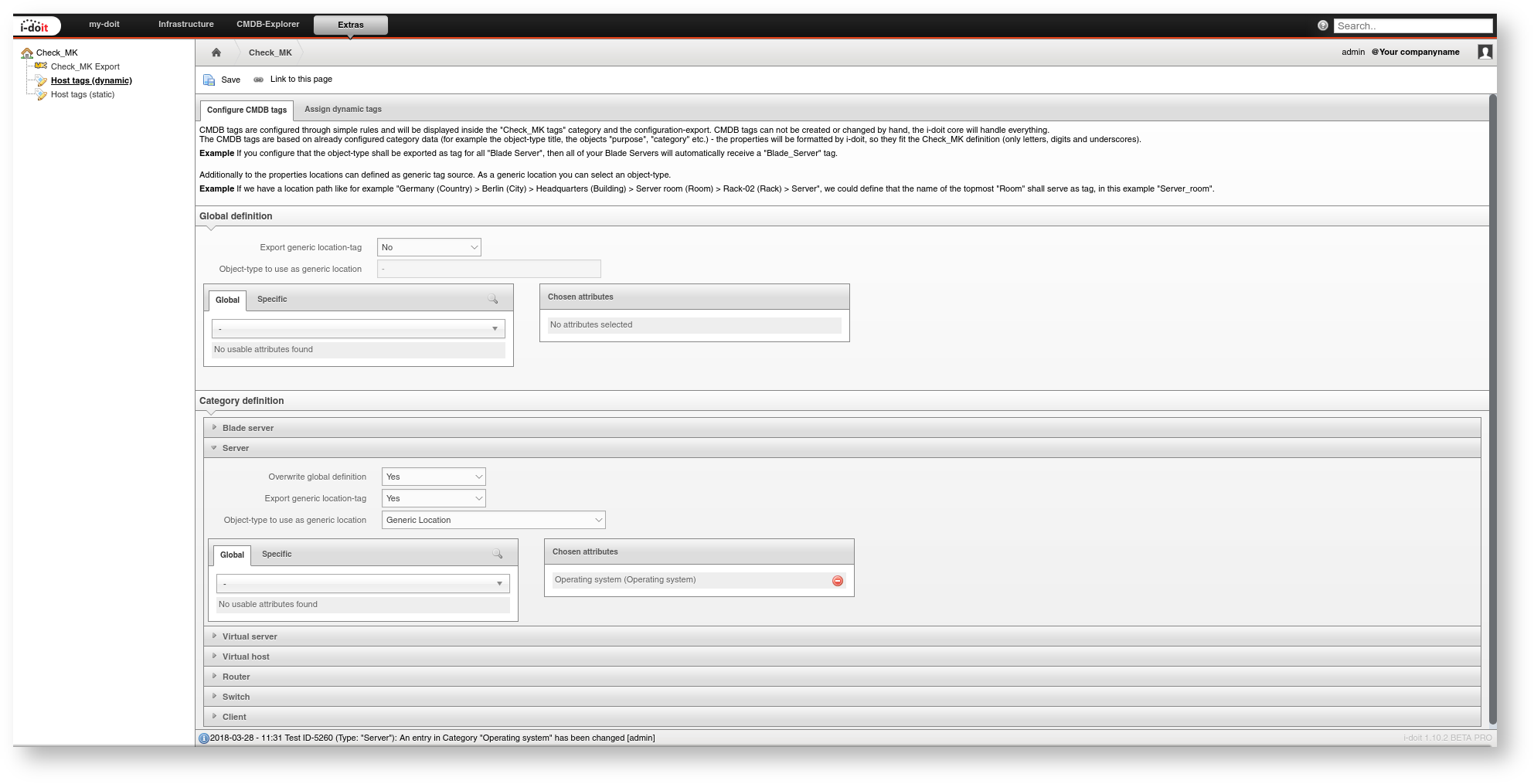Click 'Operating system (Operating system)' entry
This screenshot has height=784, width=1534.
coord(625,580)
